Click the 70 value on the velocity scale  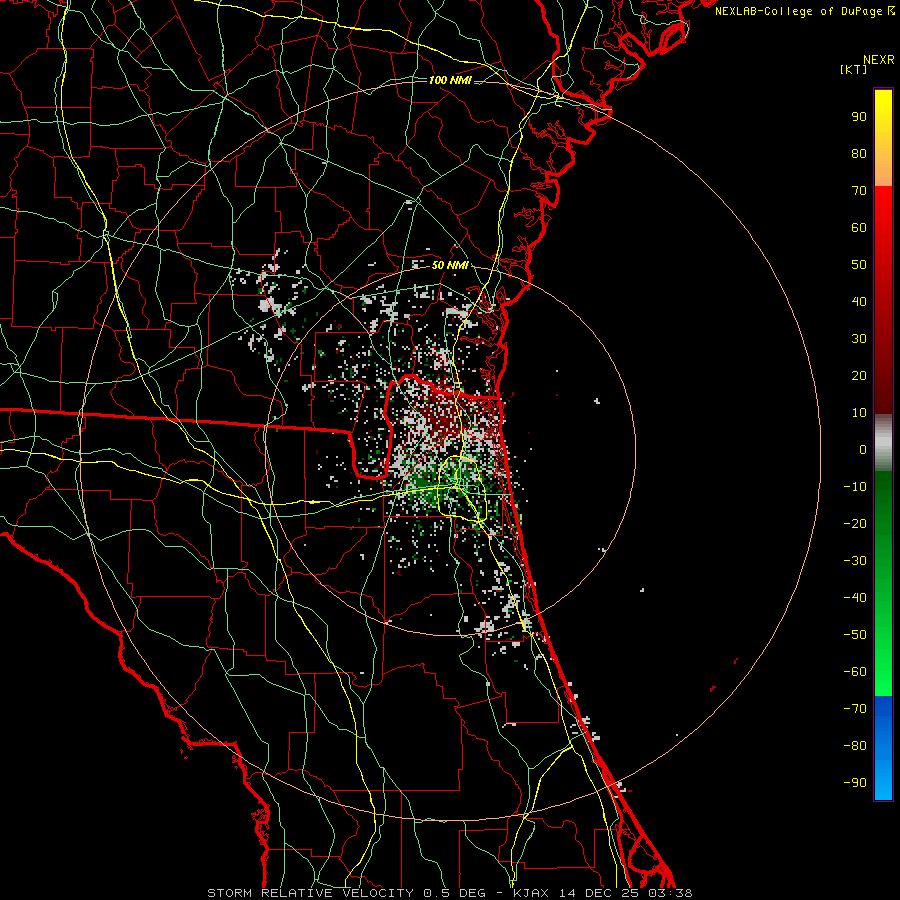point(859,191)
